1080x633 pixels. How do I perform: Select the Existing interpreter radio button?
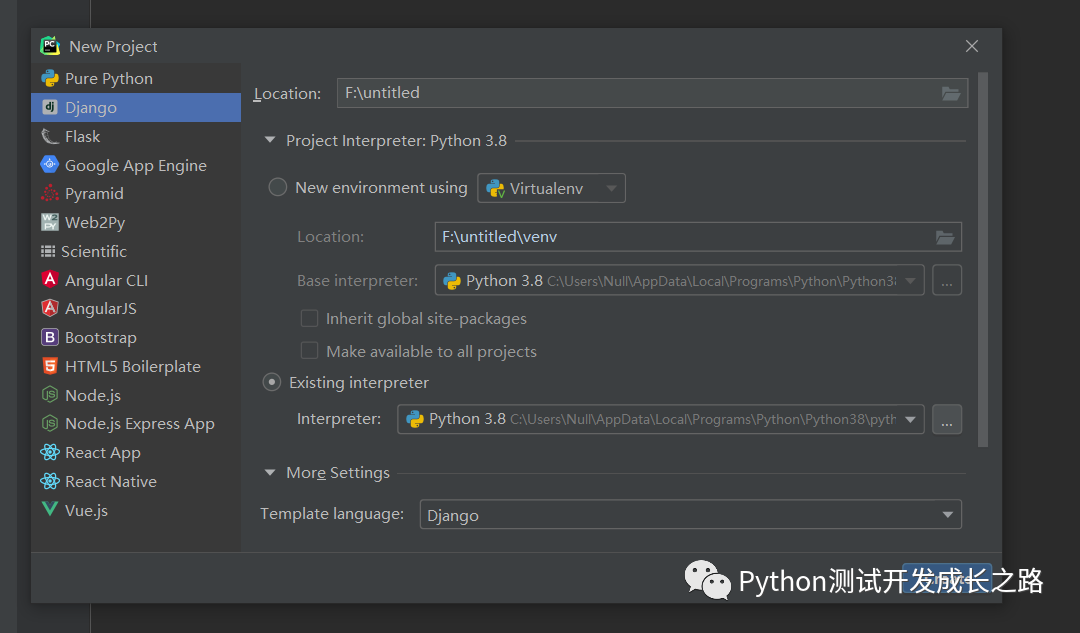click(x=272, y=382)
